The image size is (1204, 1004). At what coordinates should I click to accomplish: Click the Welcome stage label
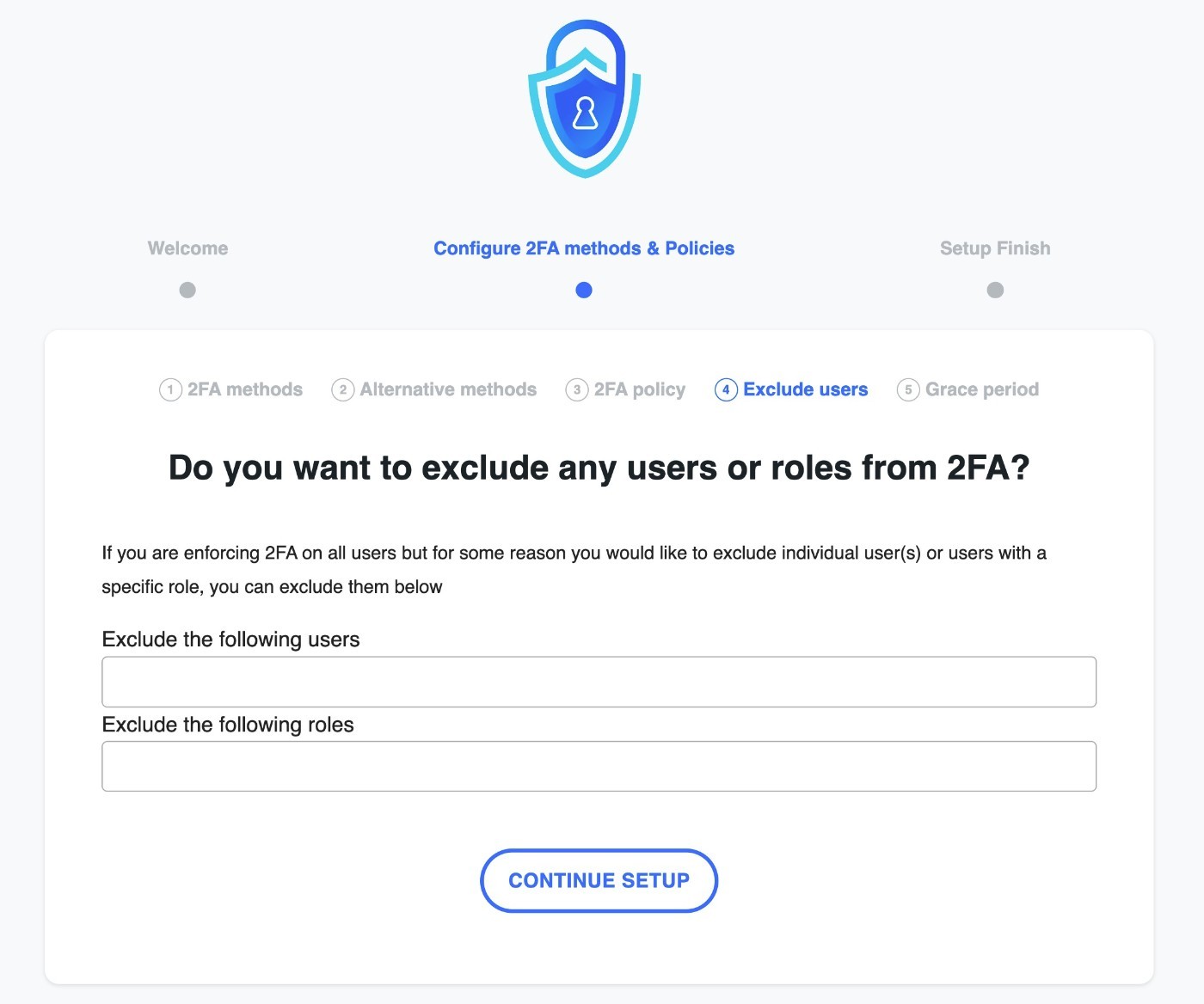[187, 248]
